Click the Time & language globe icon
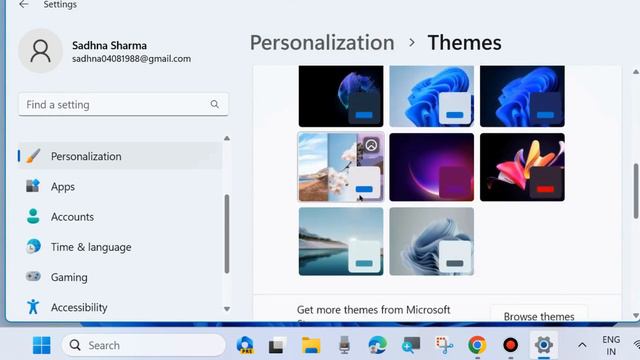 pyautogui.click(x=33, y=247)
